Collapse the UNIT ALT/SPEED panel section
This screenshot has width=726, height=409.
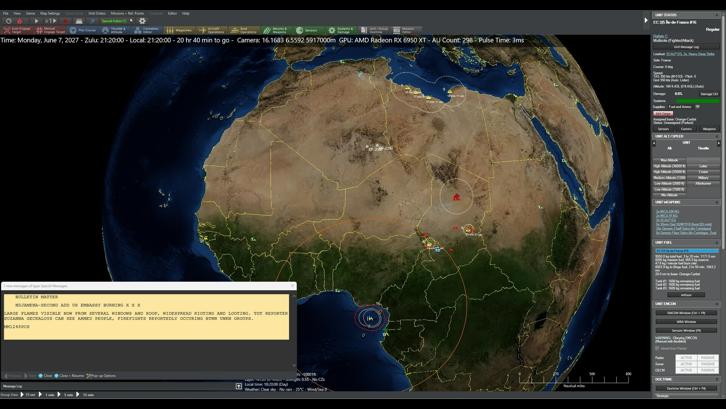click(717, 137)
